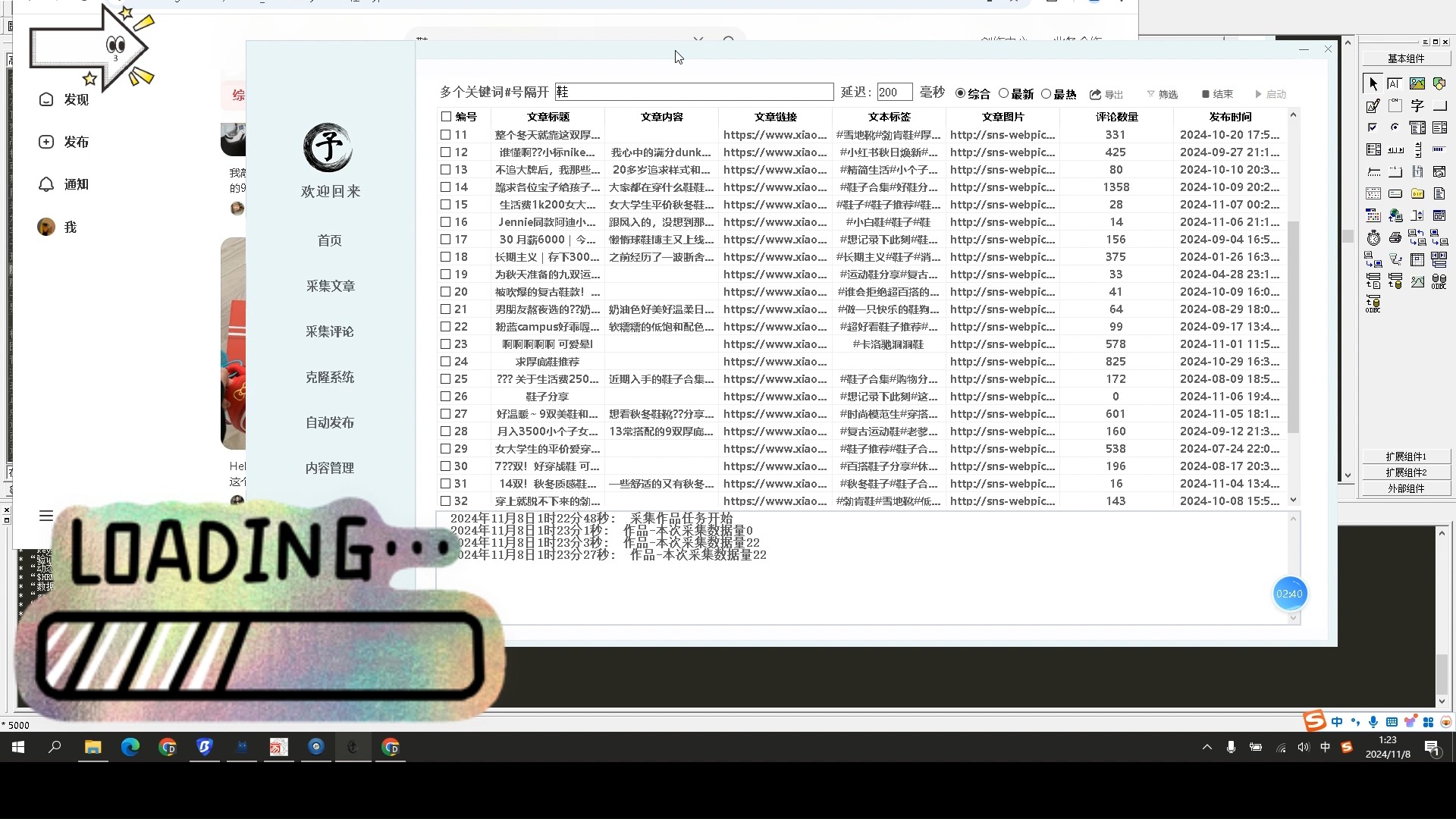1456x819 pixels.
Task: Check the checkbox for row 18
Action: [x=446, y=256]
